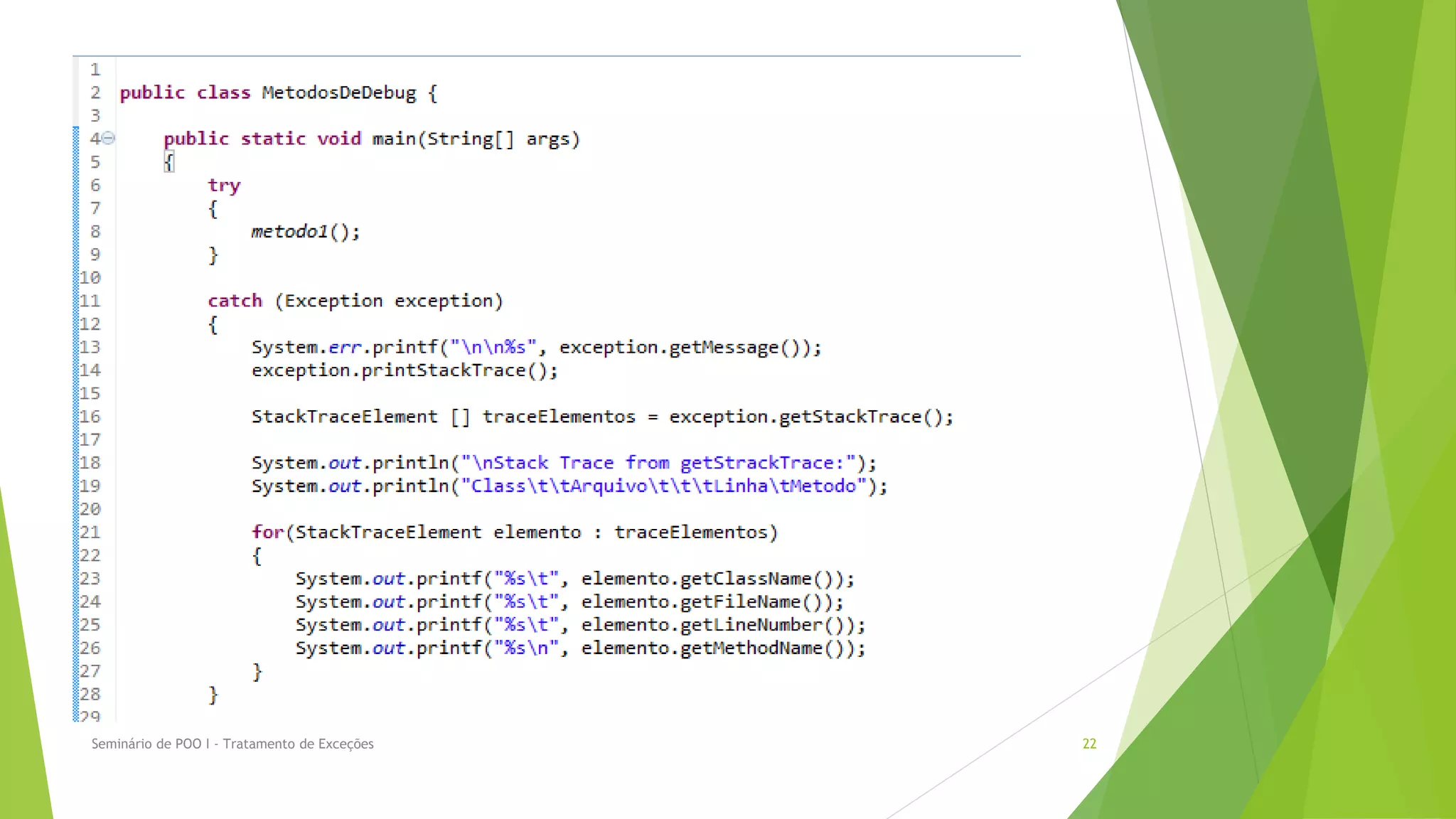Viewport: 1456px width, 819px height.
Task: Click the highlighted opening brace on line 5
Action: tap(168, 162)
